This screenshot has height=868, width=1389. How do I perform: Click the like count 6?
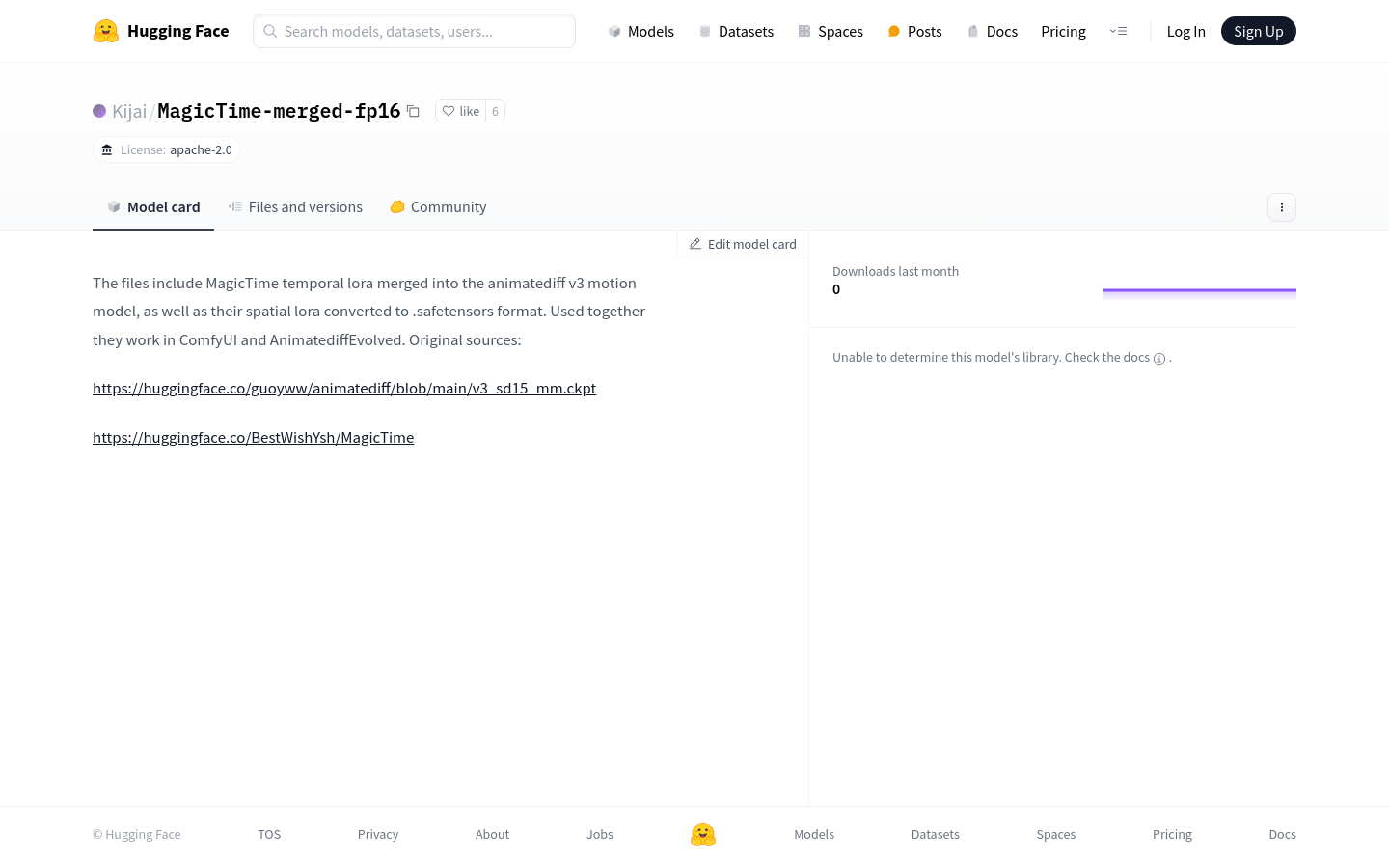495,111
